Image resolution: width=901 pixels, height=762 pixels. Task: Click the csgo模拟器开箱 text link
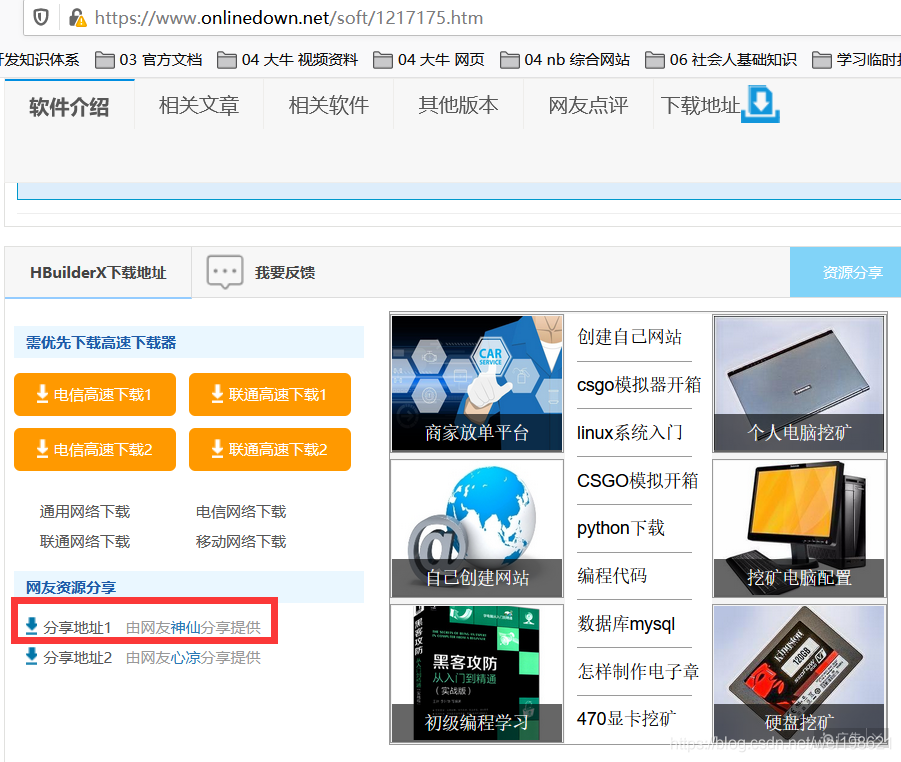(639, 384)
